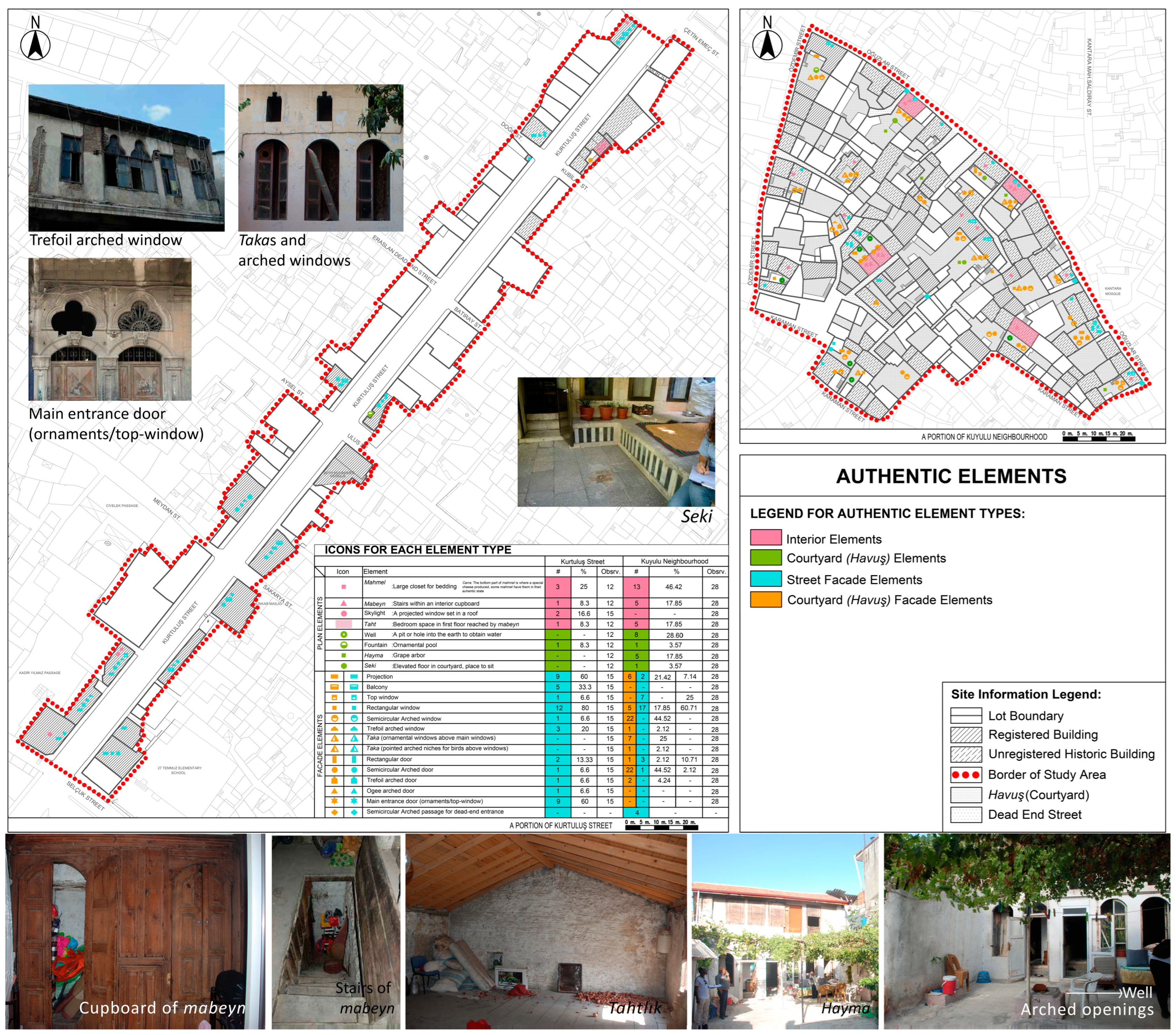Click the Border of Study Area legend symbol

click(x=966, y=775)
